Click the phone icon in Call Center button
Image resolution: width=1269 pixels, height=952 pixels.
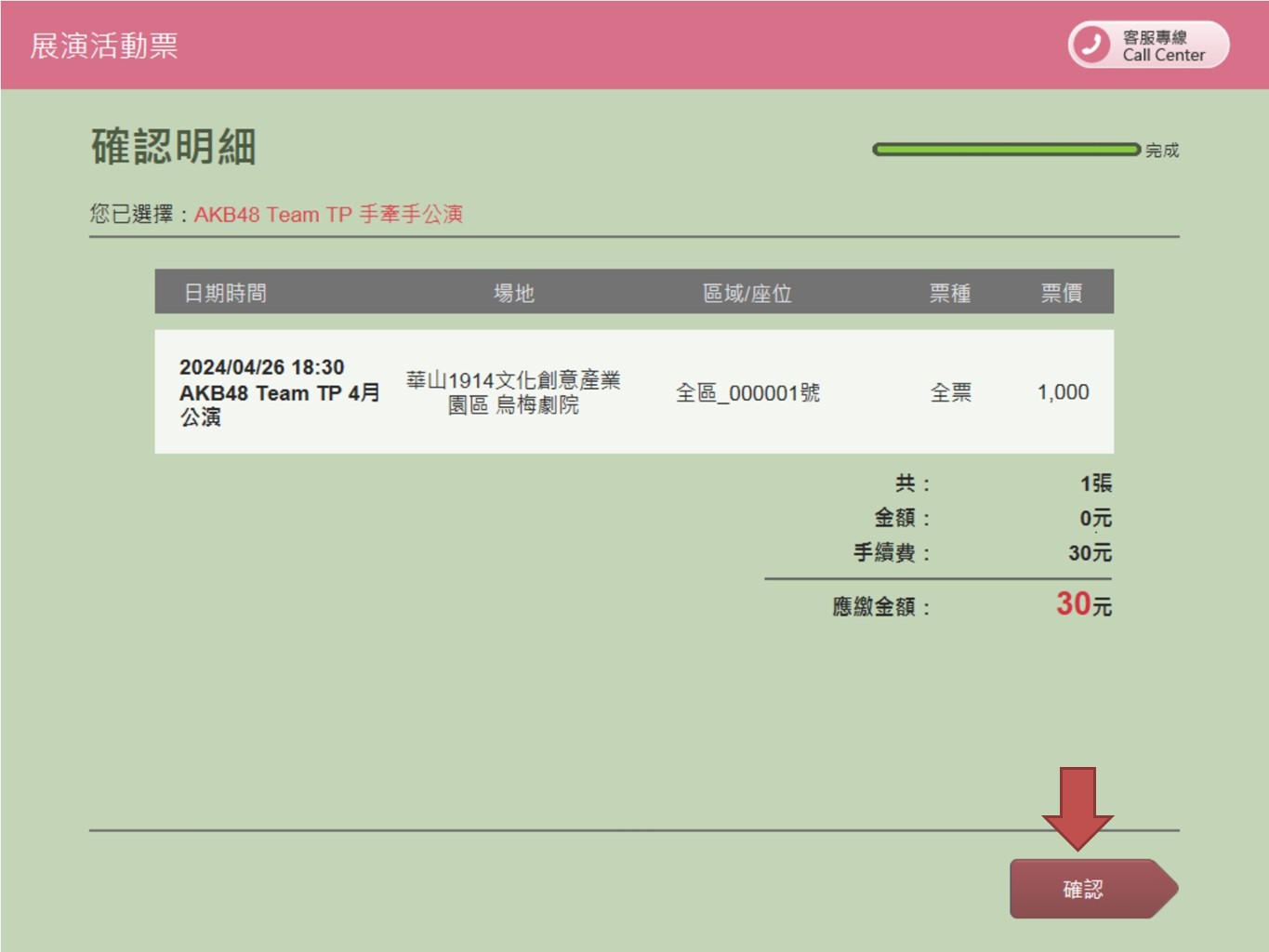(1091, 45)
